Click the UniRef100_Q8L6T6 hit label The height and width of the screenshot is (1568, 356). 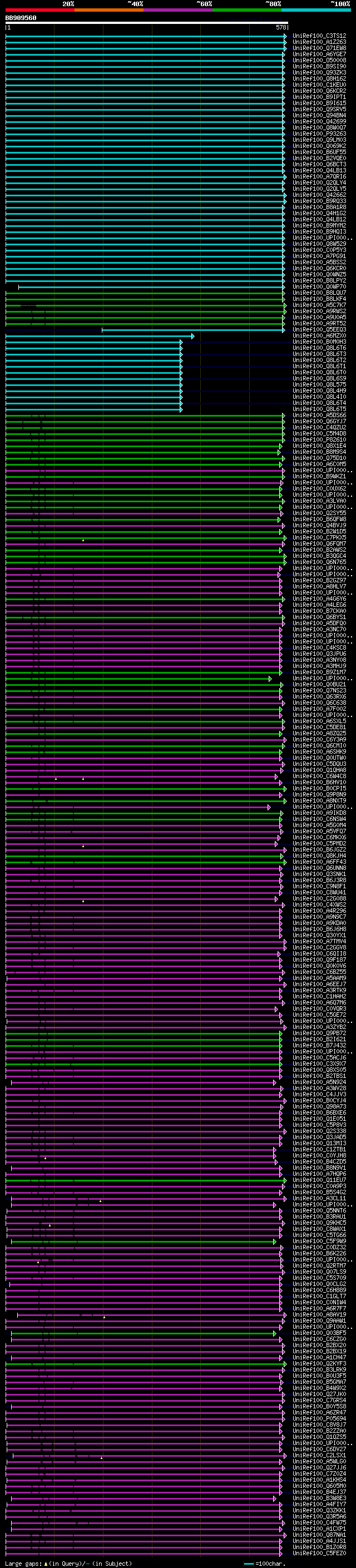pos(319,348)
